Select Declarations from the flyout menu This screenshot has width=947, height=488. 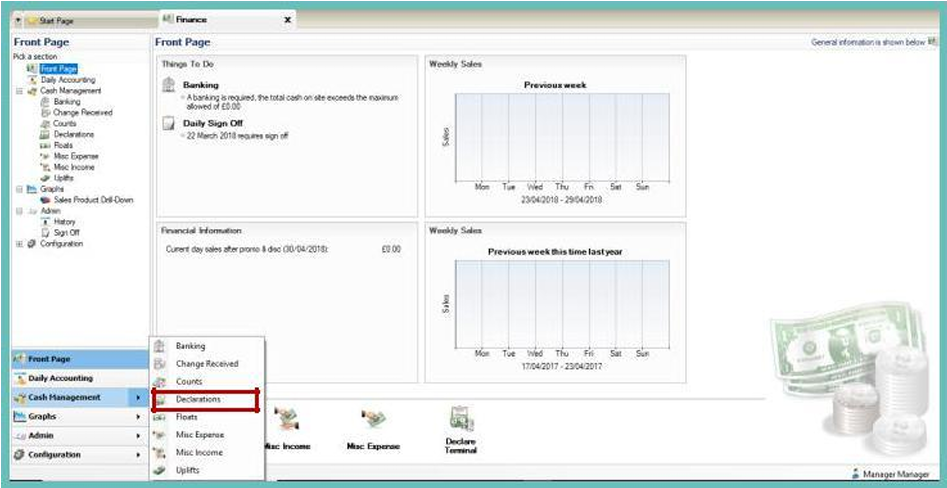coord(198,399)
